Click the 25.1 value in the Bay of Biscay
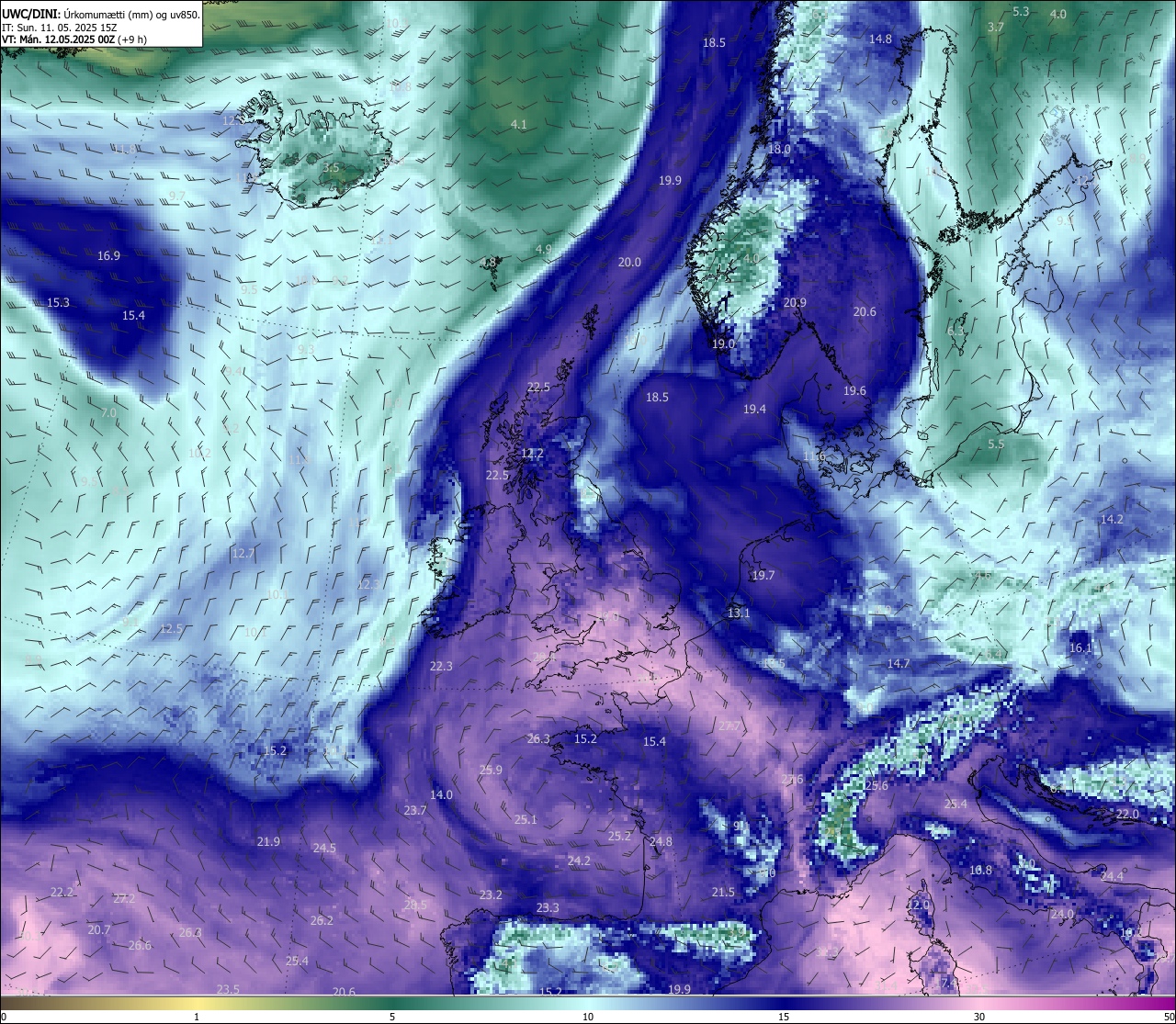The height and width of the screenshot is (1024, 1176). (x=526, y=819)
